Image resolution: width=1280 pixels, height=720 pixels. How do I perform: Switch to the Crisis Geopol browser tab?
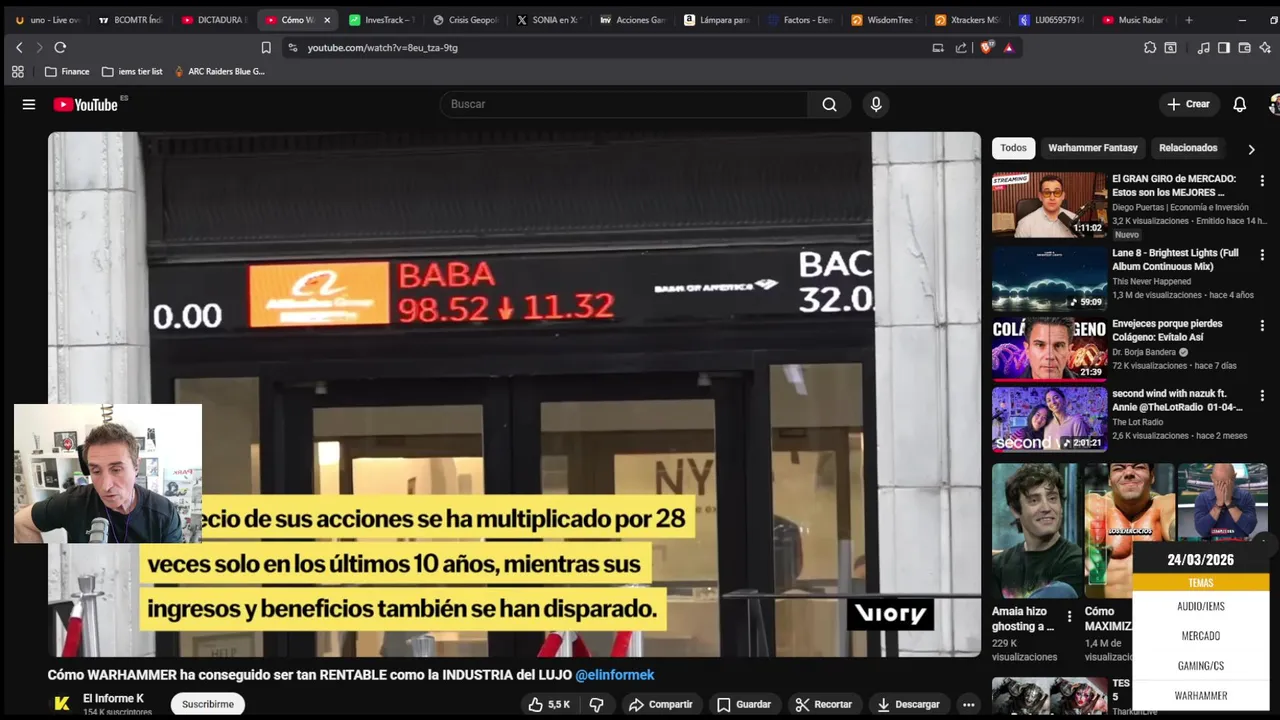pos(465,20)
